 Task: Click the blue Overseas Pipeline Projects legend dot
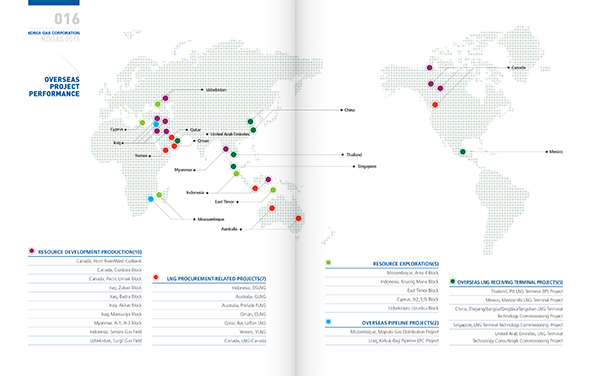click(x=328, y=321)
